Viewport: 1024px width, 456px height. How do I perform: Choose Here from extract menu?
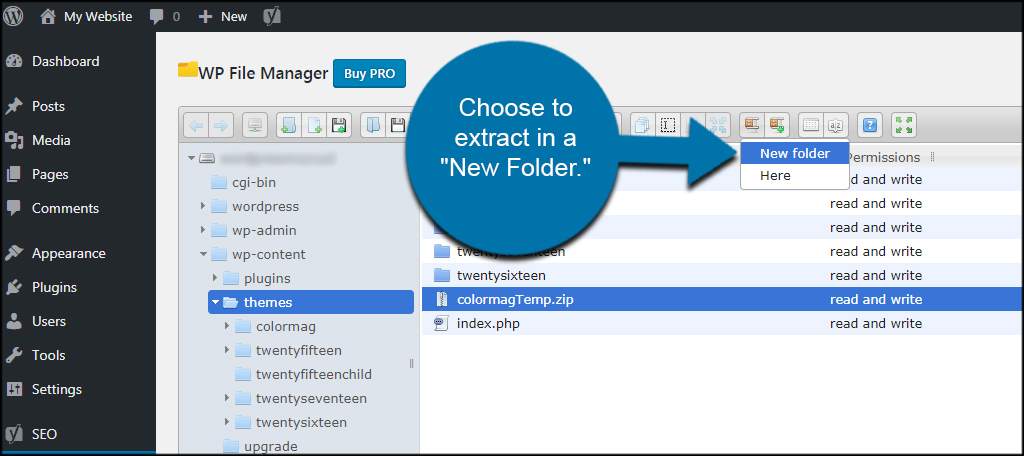[x=795, y=176]
